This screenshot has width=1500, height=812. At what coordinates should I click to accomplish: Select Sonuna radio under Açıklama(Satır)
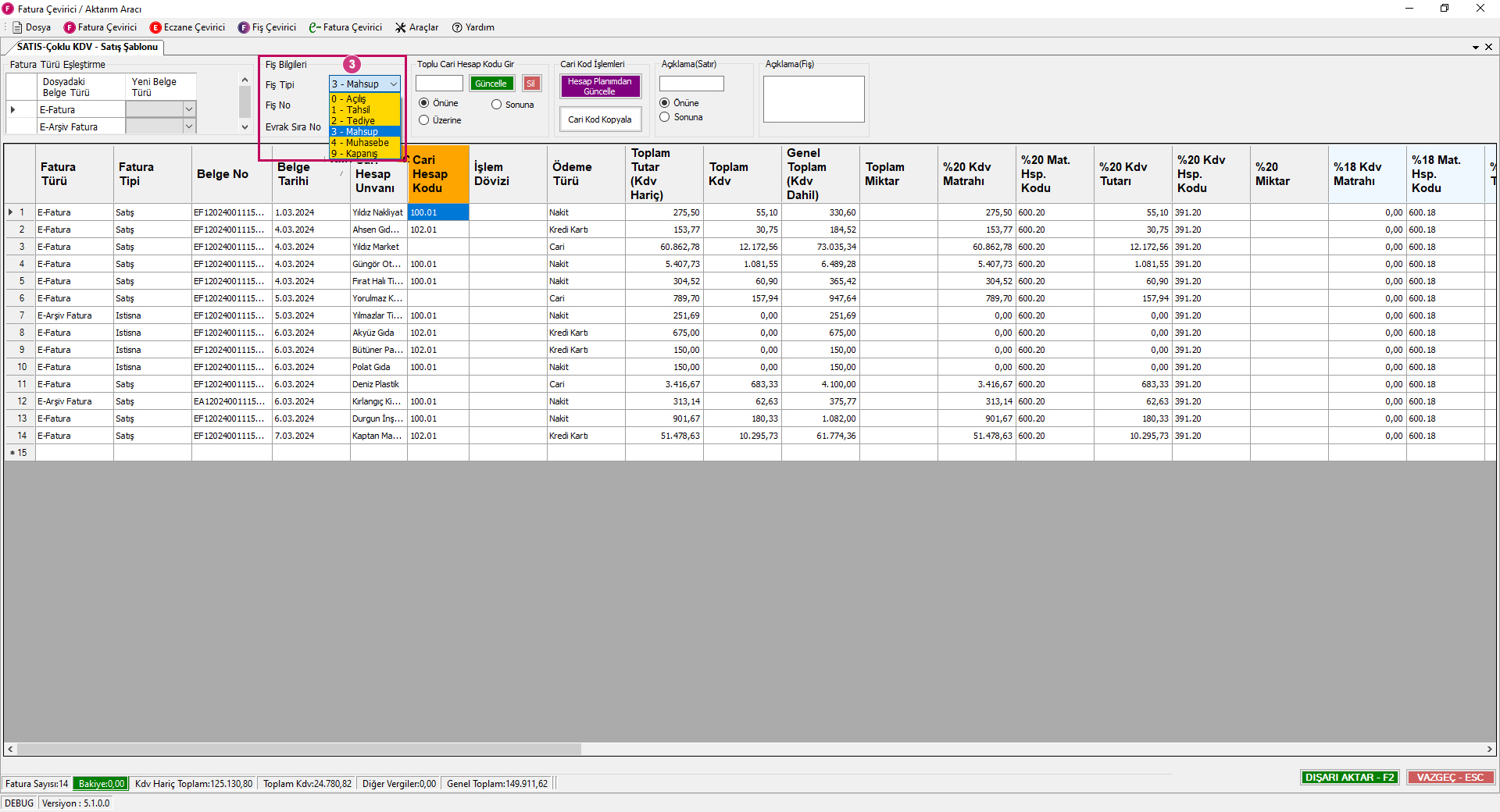(x=665, y=117)
